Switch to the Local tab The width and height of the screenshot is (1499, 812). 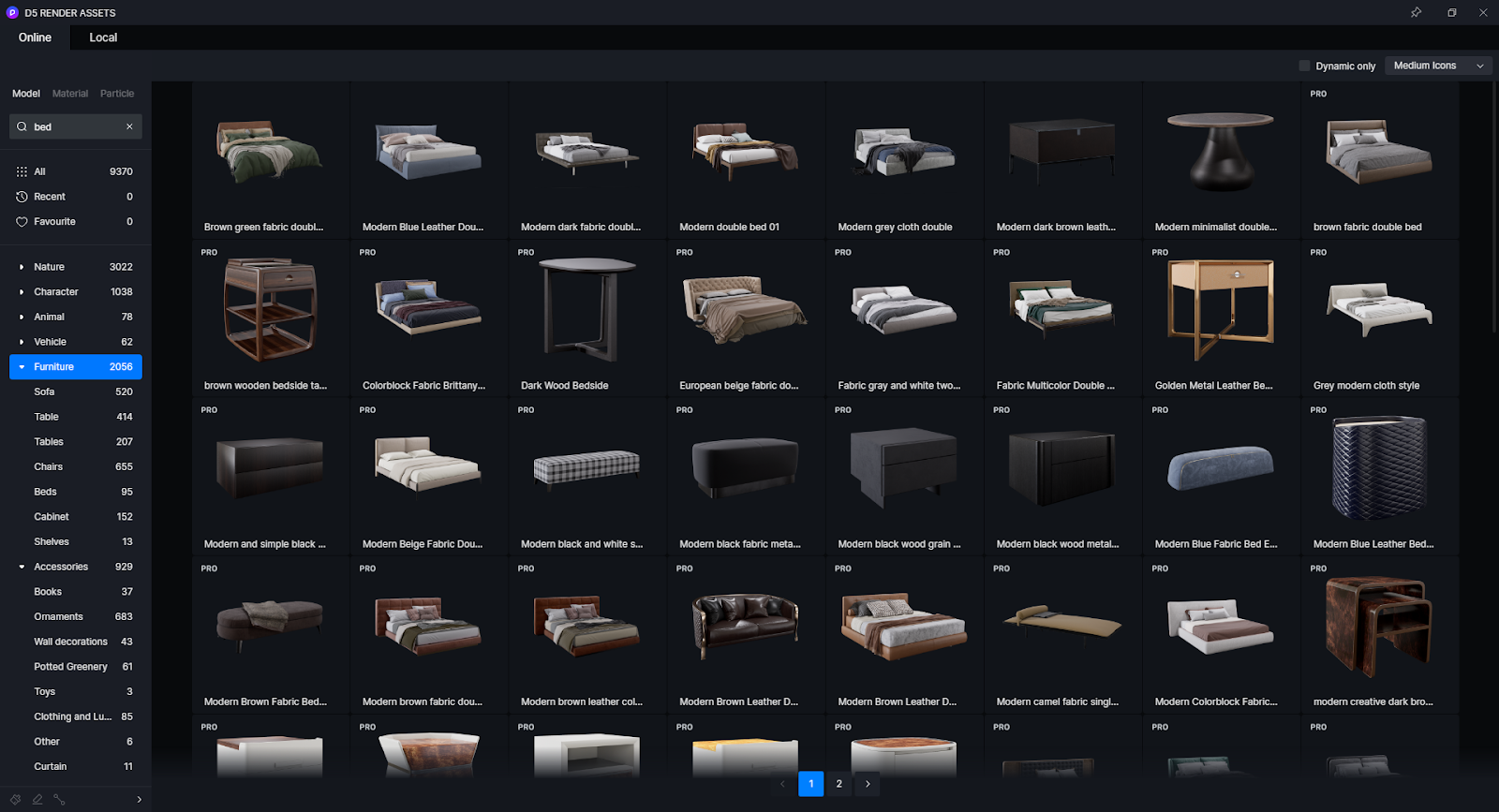(103, 37)
